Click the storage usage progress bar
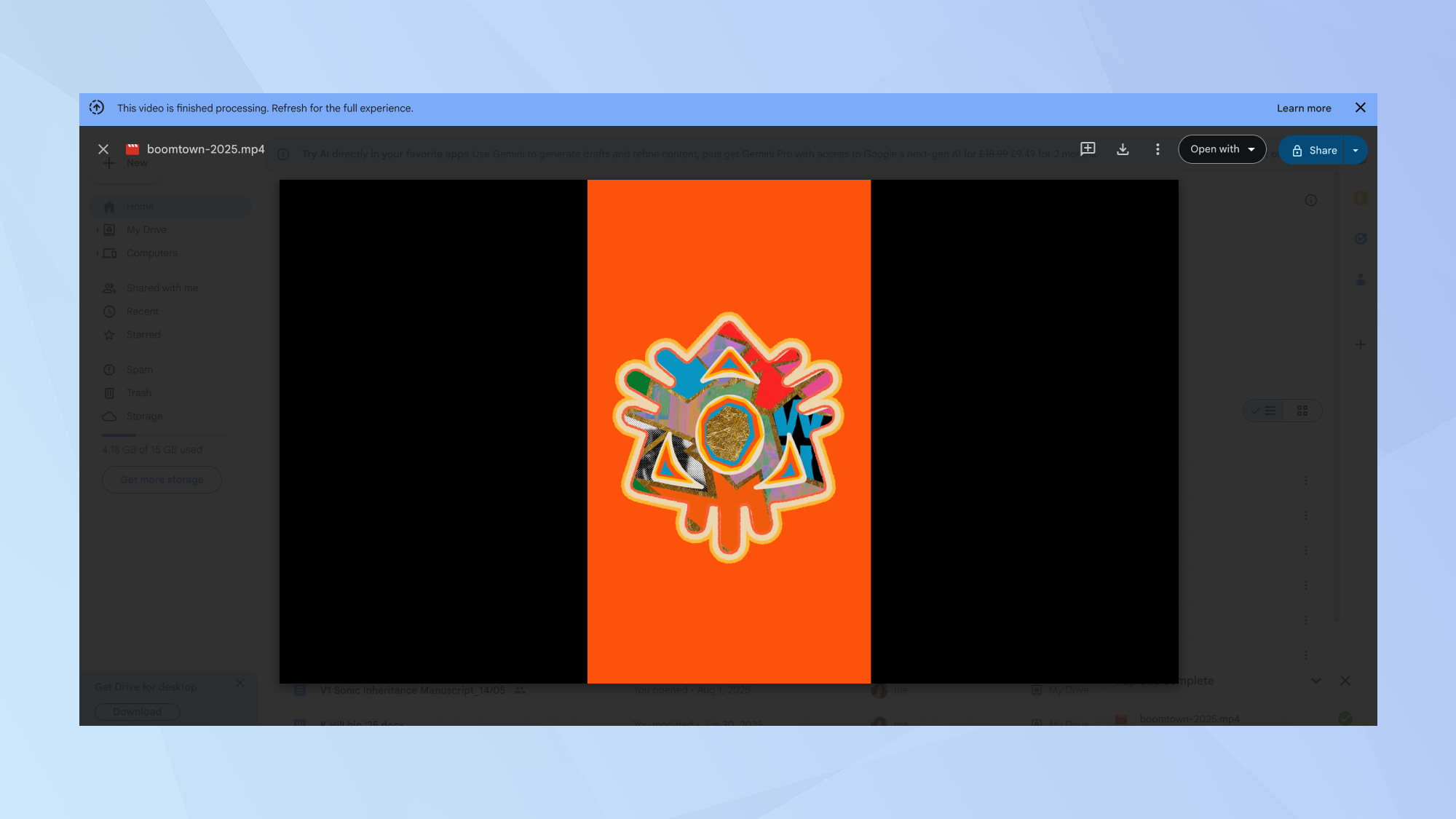1456x819 pixels. (166, 435)
